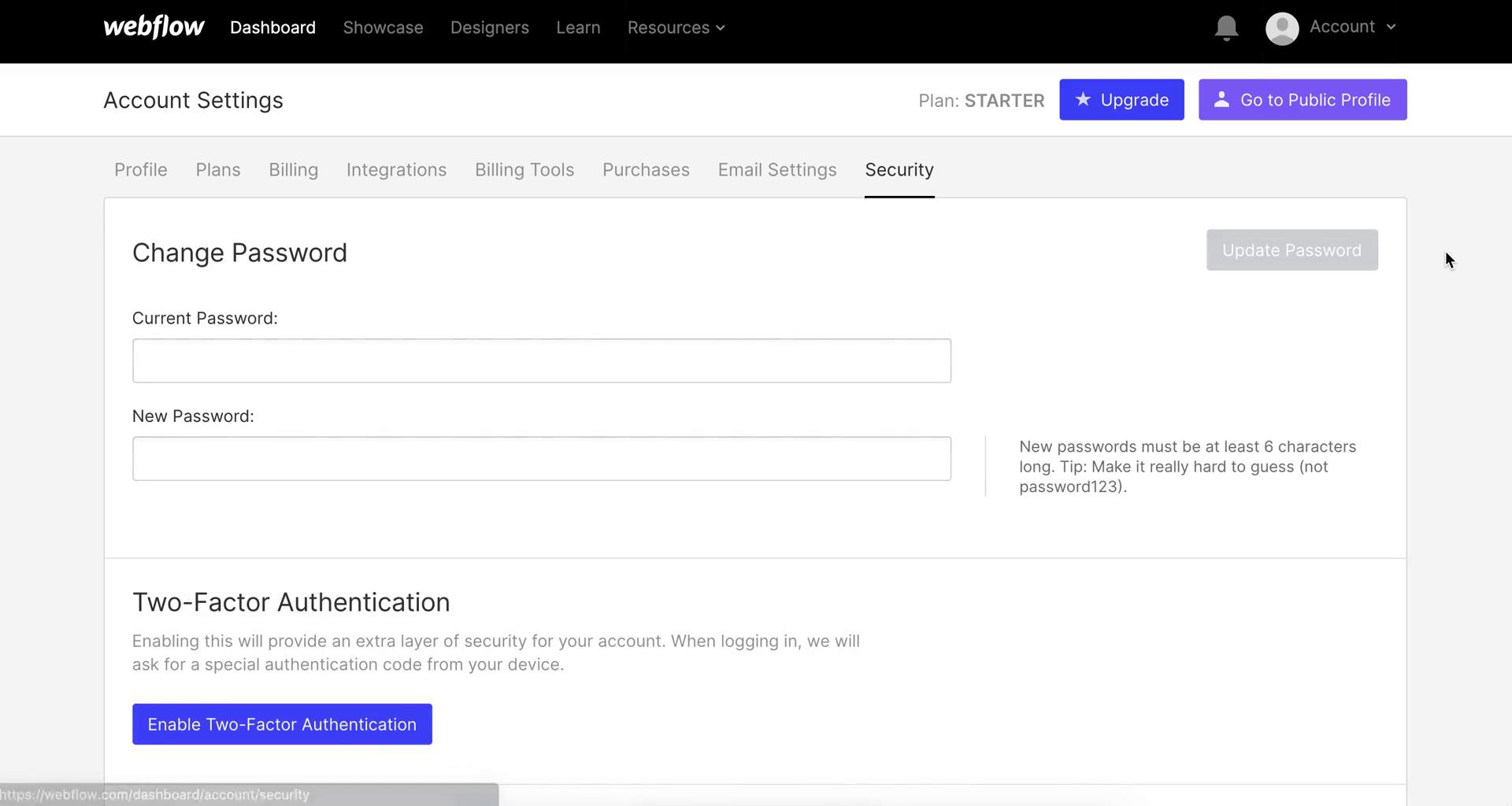This screenshot has height=806, width=1512.
Task: Switch to the Profile tab
Action: pyautogui.click(x=140, y=170)
